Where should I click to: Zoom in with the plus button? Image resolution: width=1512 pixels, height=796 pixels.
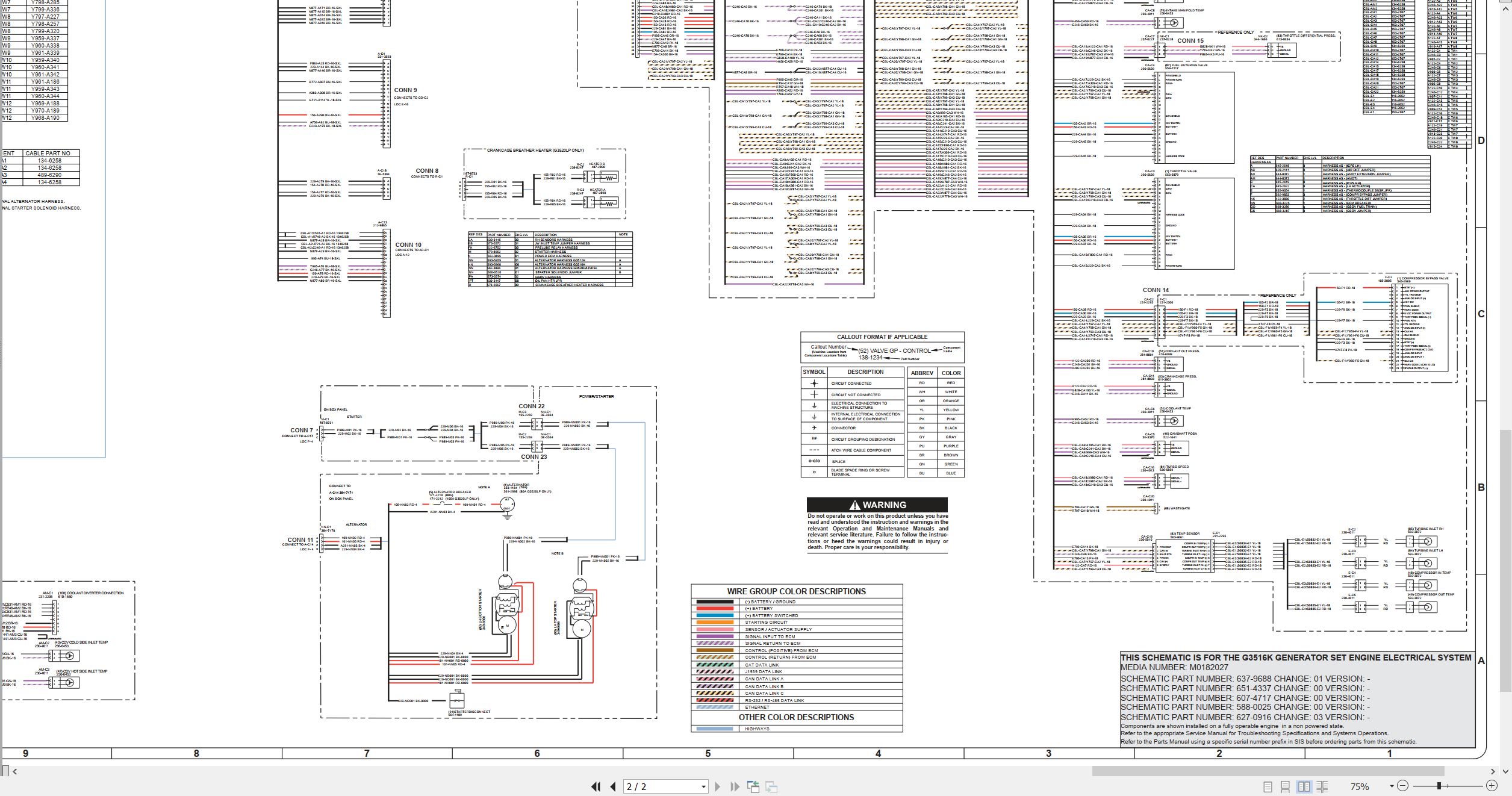click(1492, 786)
